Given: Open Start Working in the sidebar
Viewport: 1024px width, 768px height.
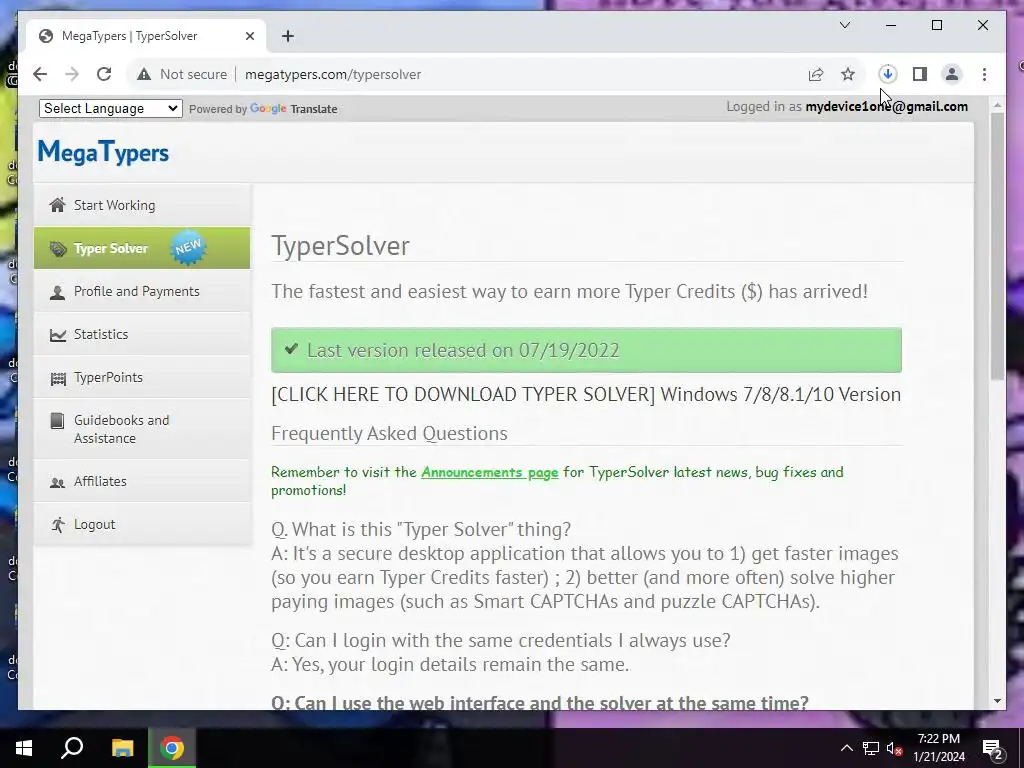Looking at the screenshot, I should click(142, 205).
